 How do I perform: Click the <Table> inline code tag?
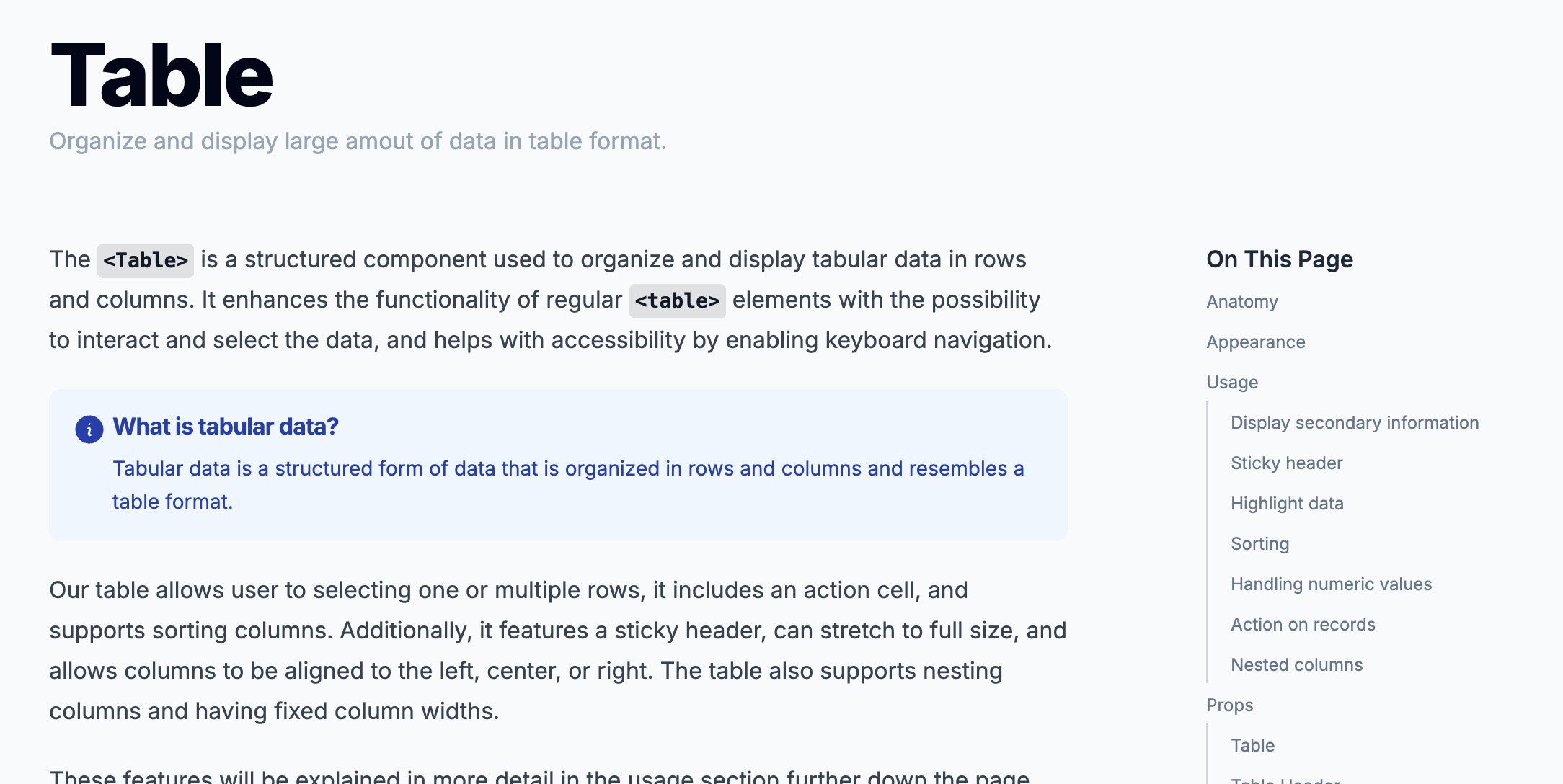146,260
